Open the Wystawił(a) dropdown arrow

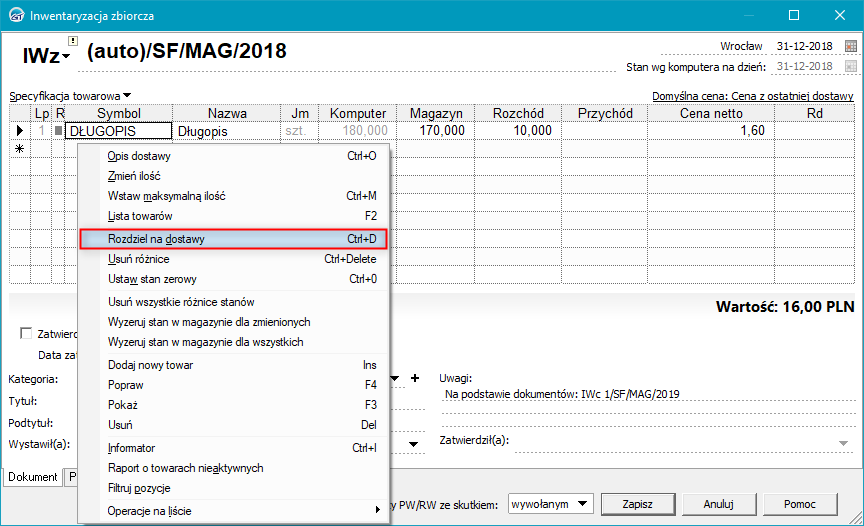point(413,444)
